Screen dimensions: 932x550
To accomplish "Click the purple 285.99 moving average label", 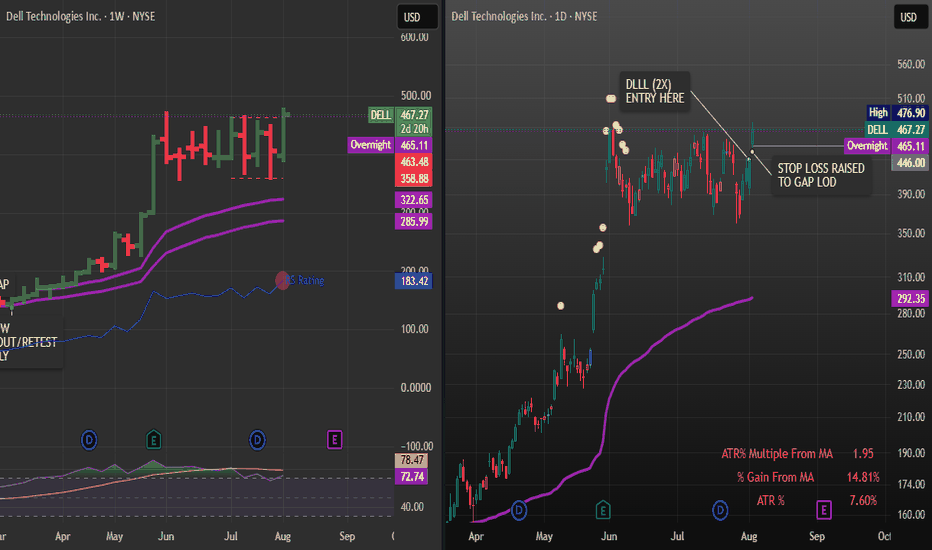I will (414, 222).
